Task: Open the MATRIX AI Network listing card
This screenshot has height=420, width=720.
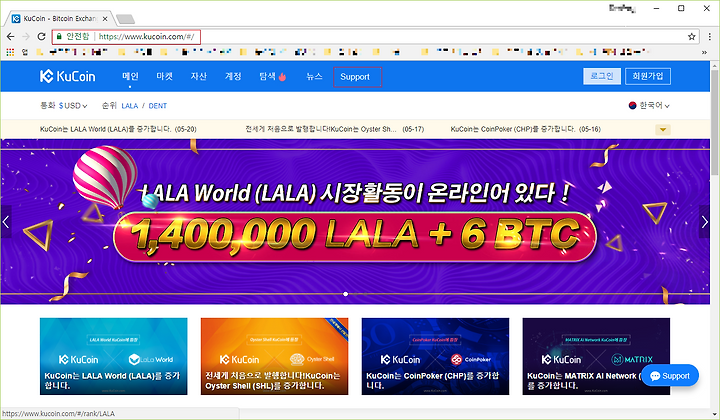Action: (596, 356)
